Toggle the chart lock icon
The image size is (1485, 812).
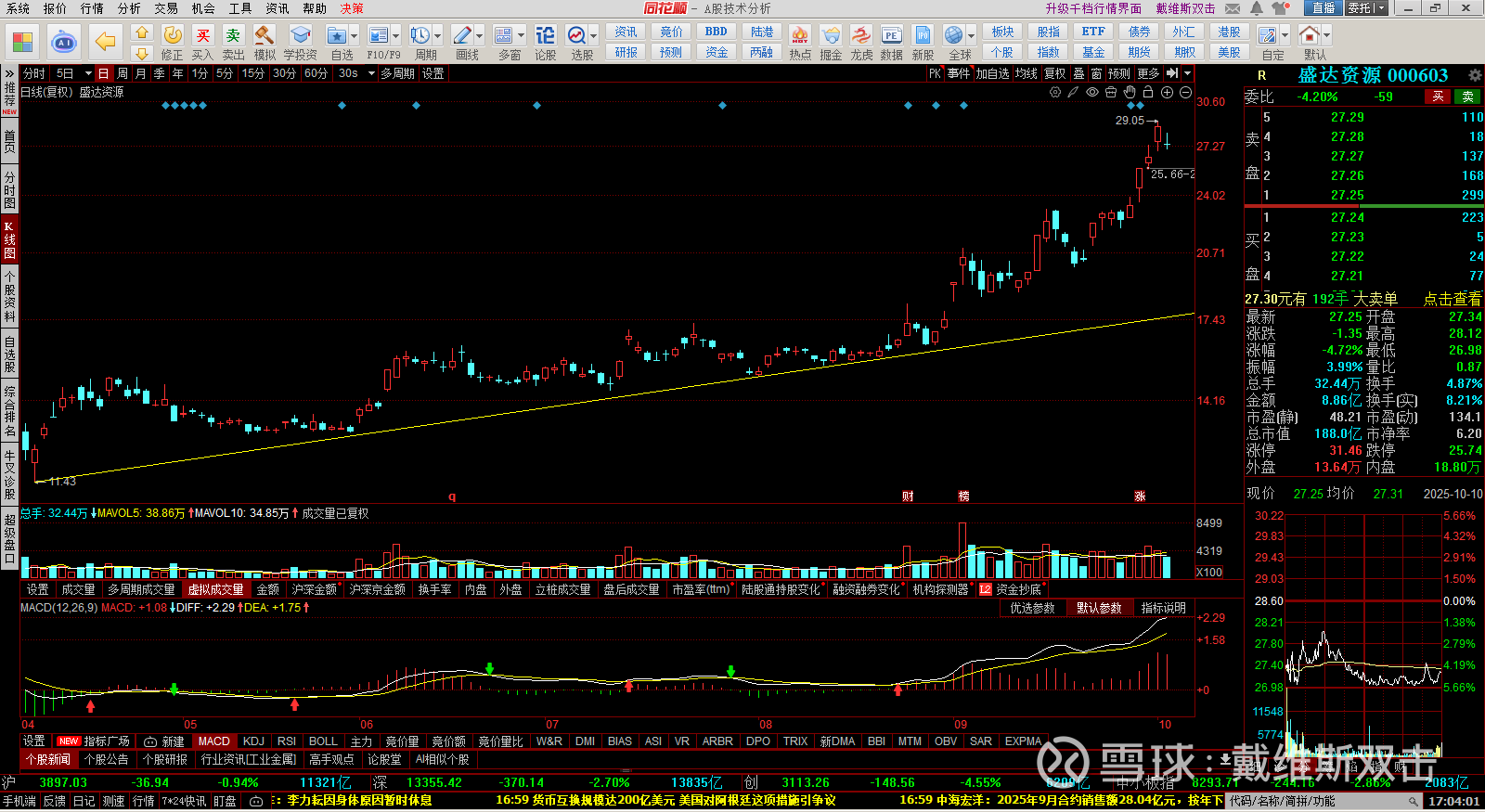tap(1148, 92)
